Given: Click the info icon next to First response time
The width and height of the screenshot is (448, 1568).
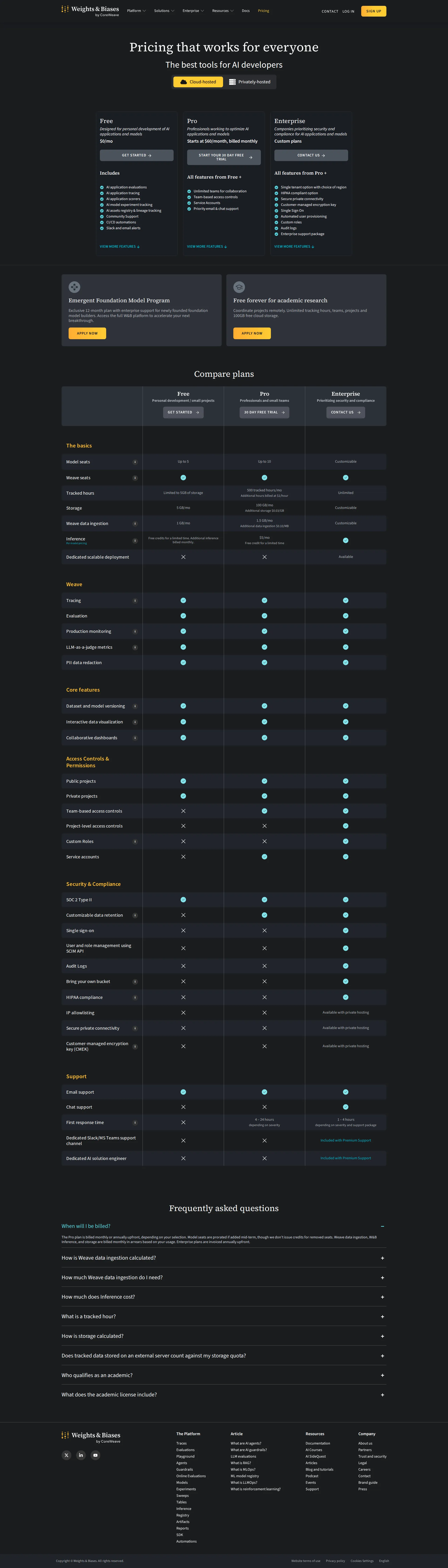Looking at the screenshot, I should click(x=135, y=1122).
